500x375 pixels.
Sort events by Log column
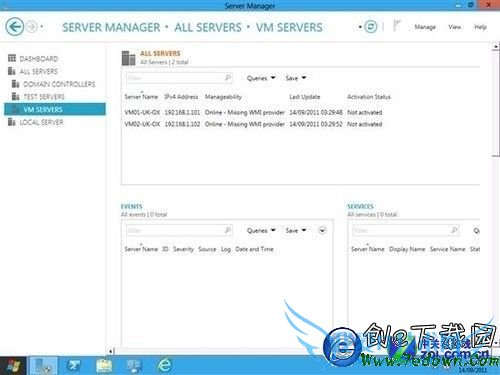[226, 249]
